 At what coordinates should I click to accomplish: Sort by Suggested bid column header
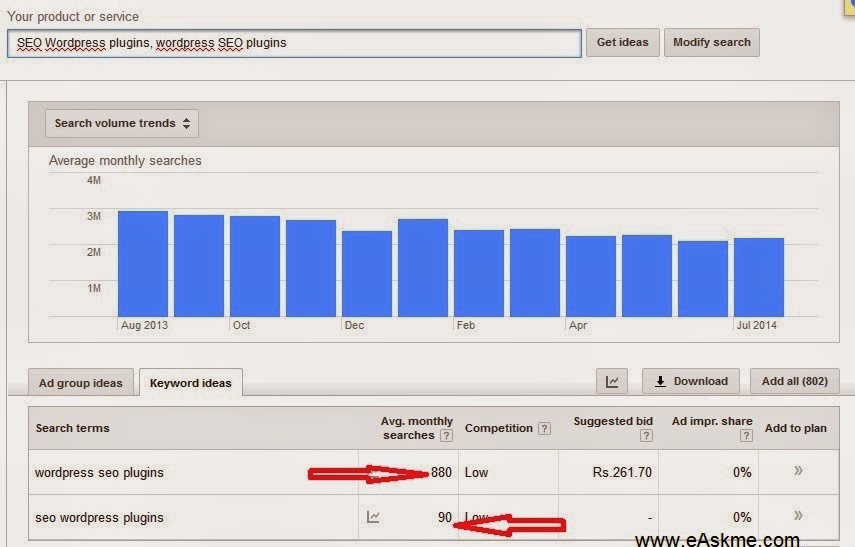coord(613,422)
